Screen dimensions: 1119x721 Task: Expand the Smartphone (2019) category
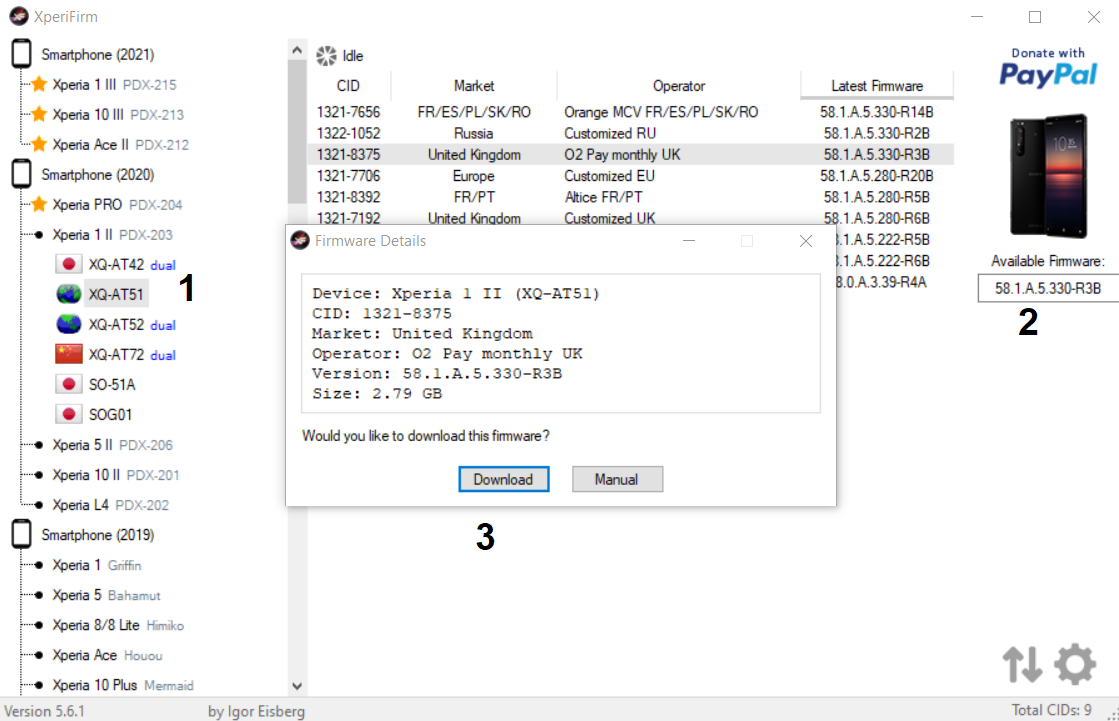click(x=20, y=534)
